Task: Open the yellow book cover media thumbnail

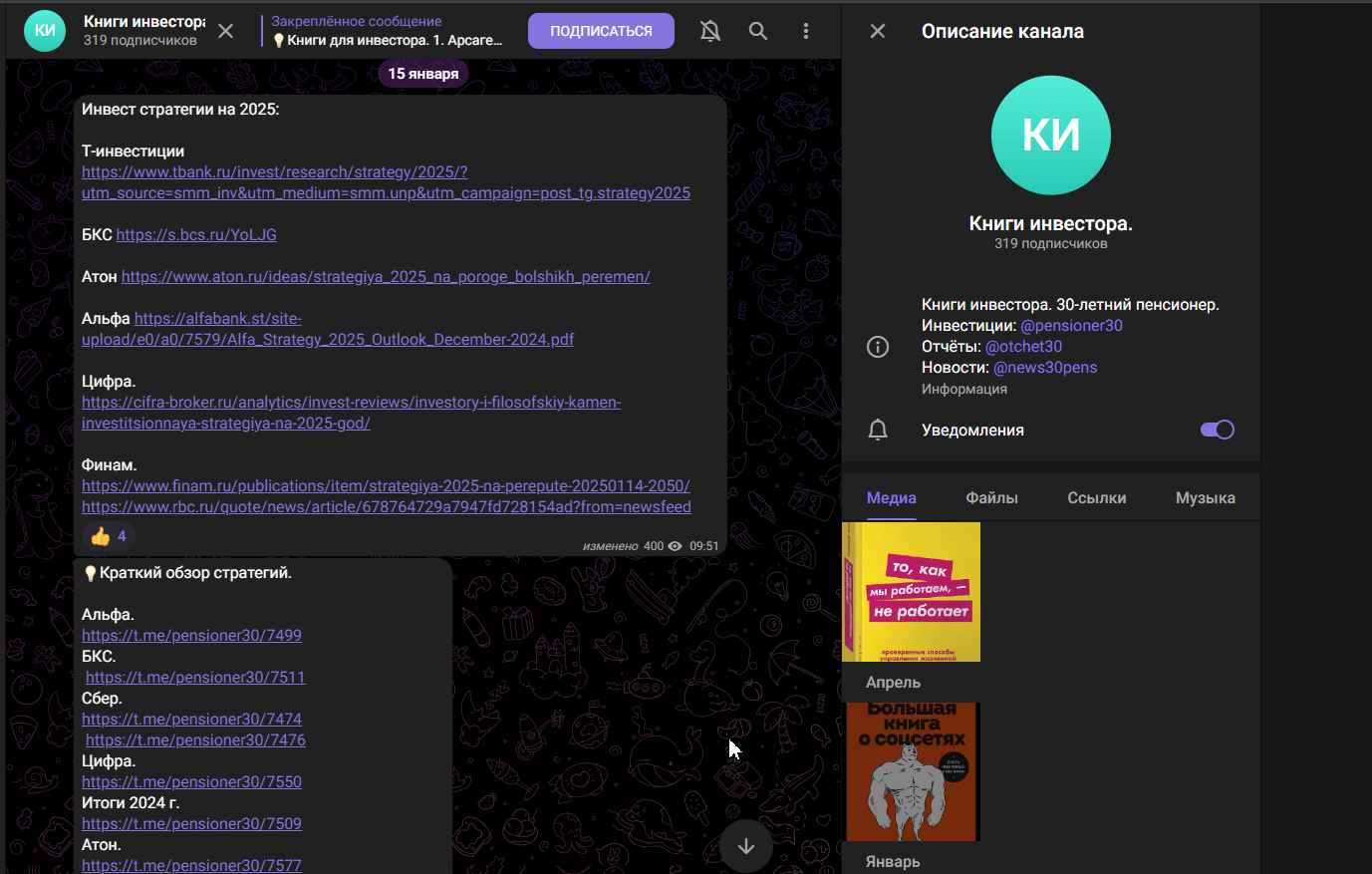Action: click(x=911, y=592)
